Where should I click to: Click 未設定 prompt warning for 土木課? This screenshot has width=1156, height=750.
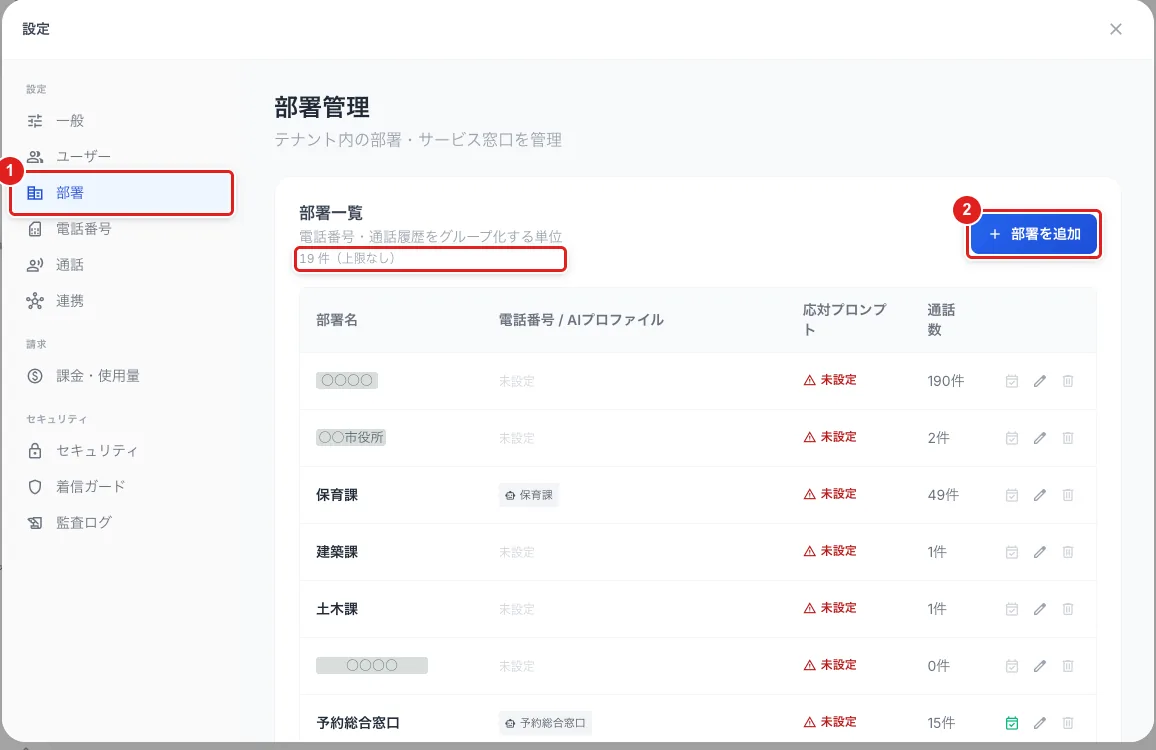(830, 608)
